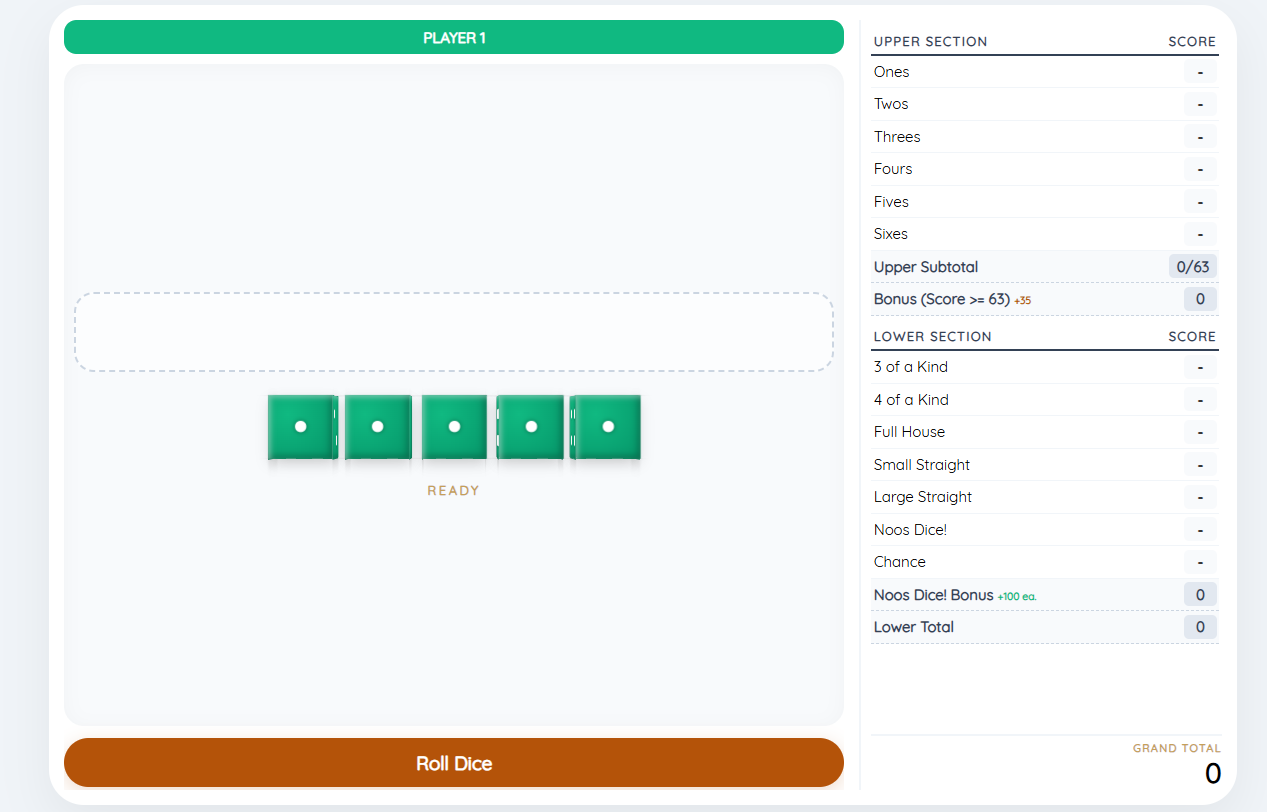This screenshot has height=812, width=1267.
Task: Score the Fives category
Action: click(1045, 202)
